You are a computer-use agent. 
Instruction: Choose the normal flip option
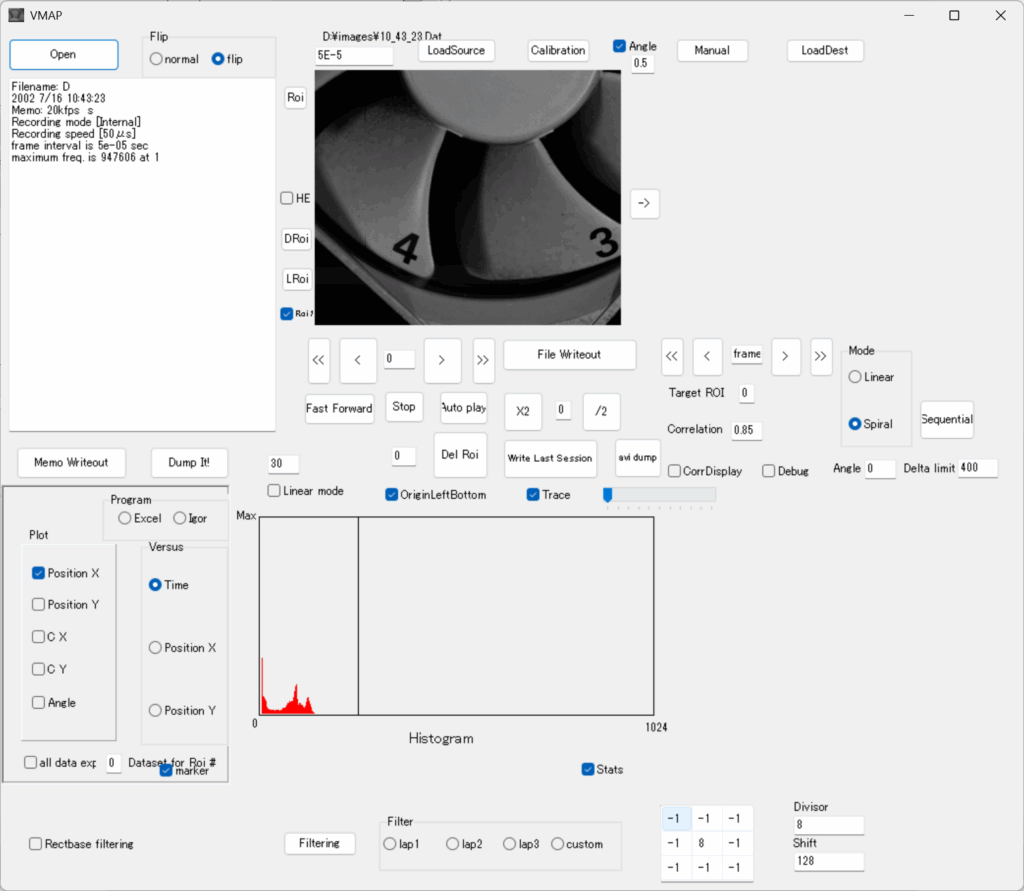tap(156, 59)
